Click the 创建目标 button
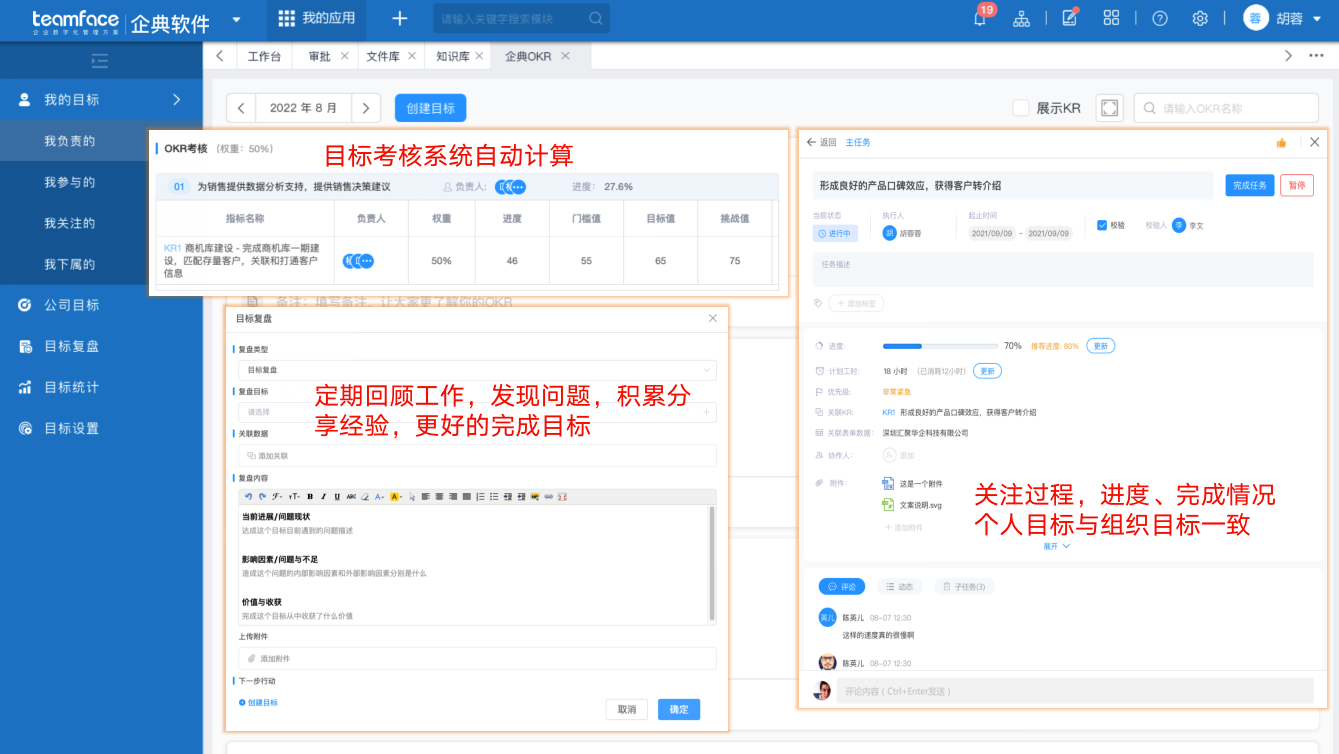This screenshot has width=1339, height=754. pyautogui.click(x=430, y=107)
